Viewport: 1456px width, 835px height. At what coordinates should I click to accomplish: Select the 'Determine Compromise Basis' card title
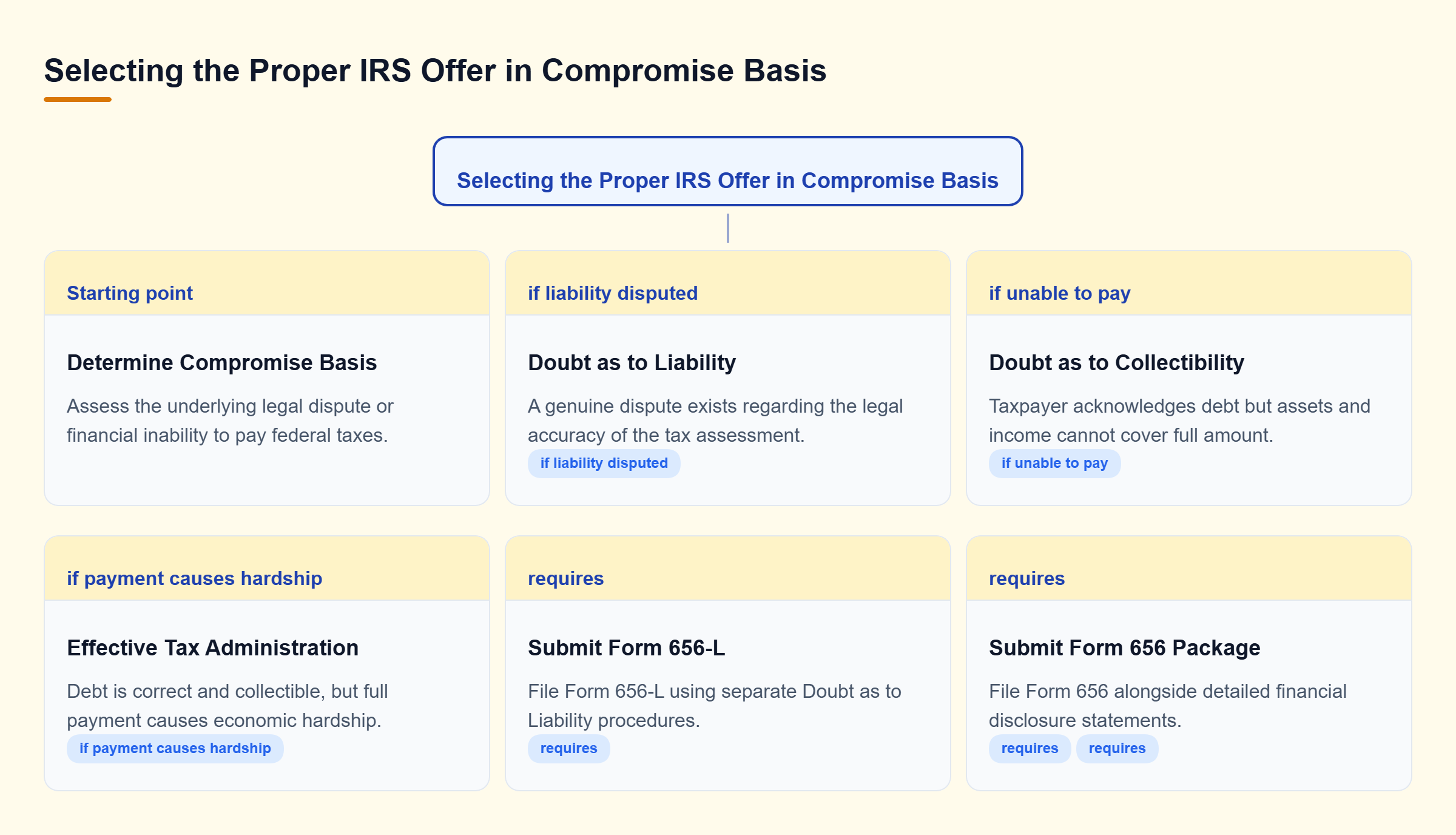tap(222, 362)
